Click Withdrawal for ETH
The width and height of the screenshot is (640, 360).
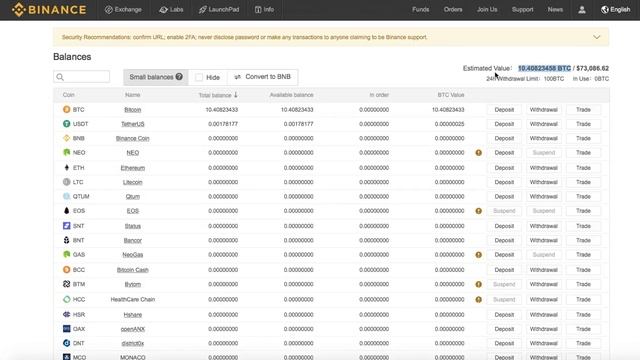pos(543,167)
